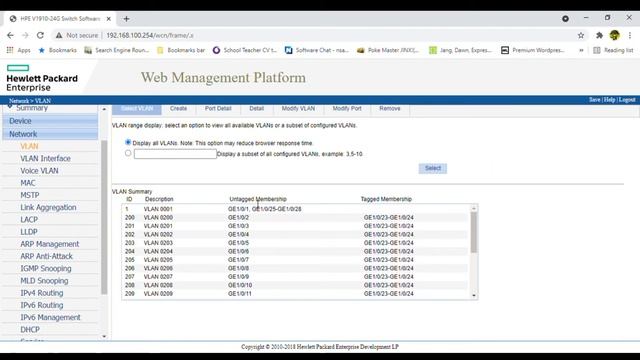Expand the Device menu section
Screen dimensions: 640x360
[50, 121]
